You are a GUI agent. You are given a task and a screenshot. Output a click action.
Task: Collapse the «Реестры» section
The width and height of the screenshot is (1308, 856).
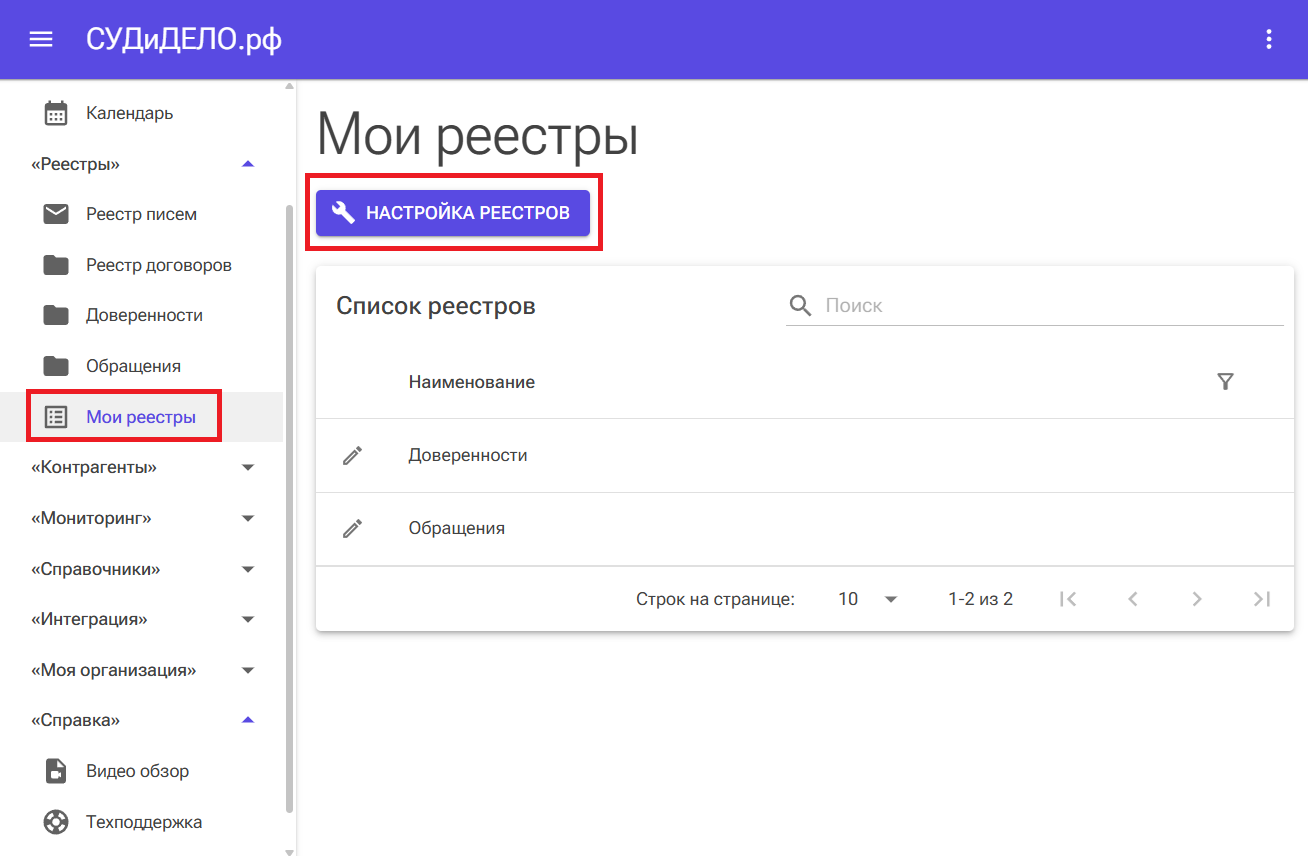(248, 164)
